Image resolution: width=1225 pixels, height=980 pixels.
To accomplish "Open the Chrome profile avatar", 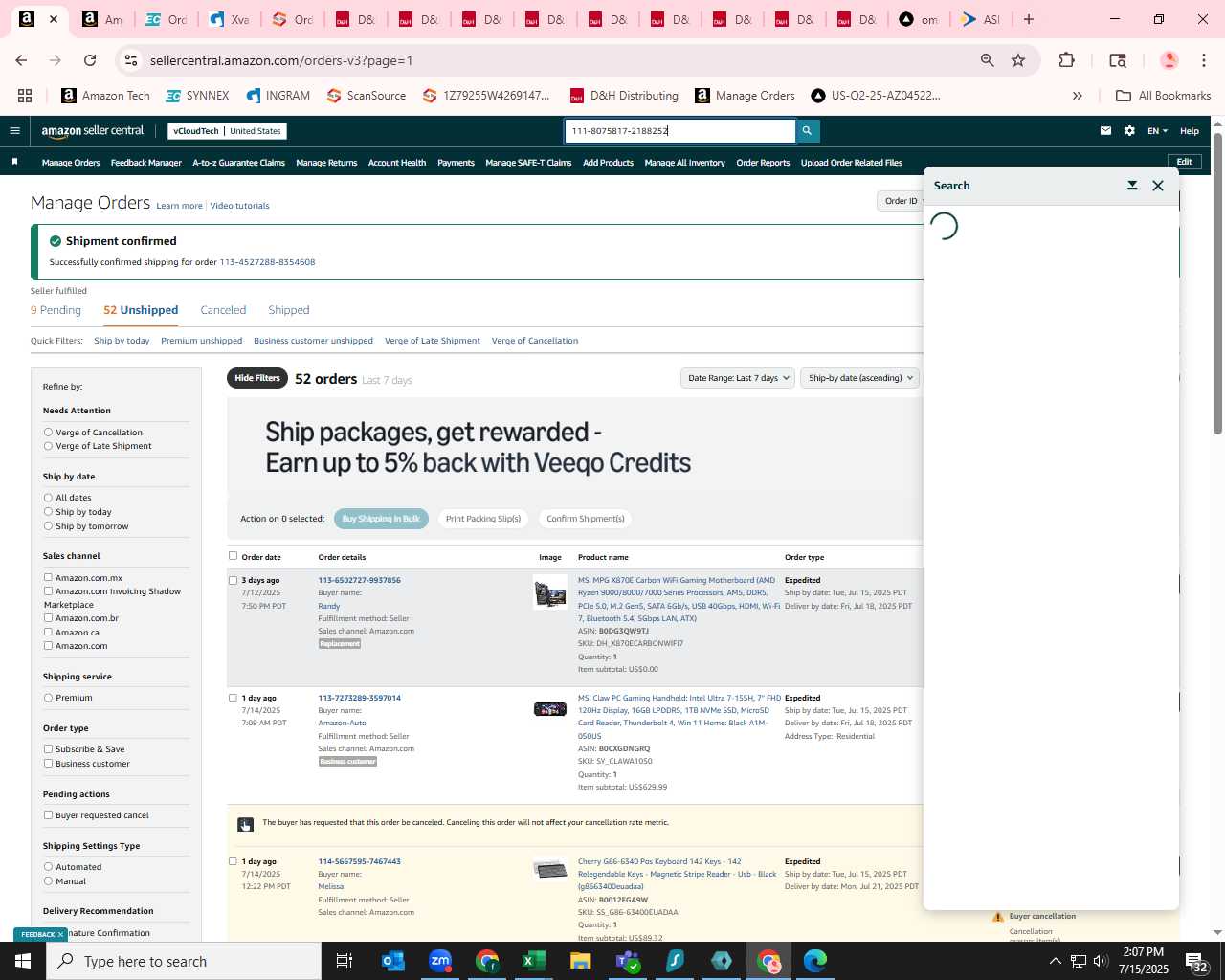I will point(1169,60).
